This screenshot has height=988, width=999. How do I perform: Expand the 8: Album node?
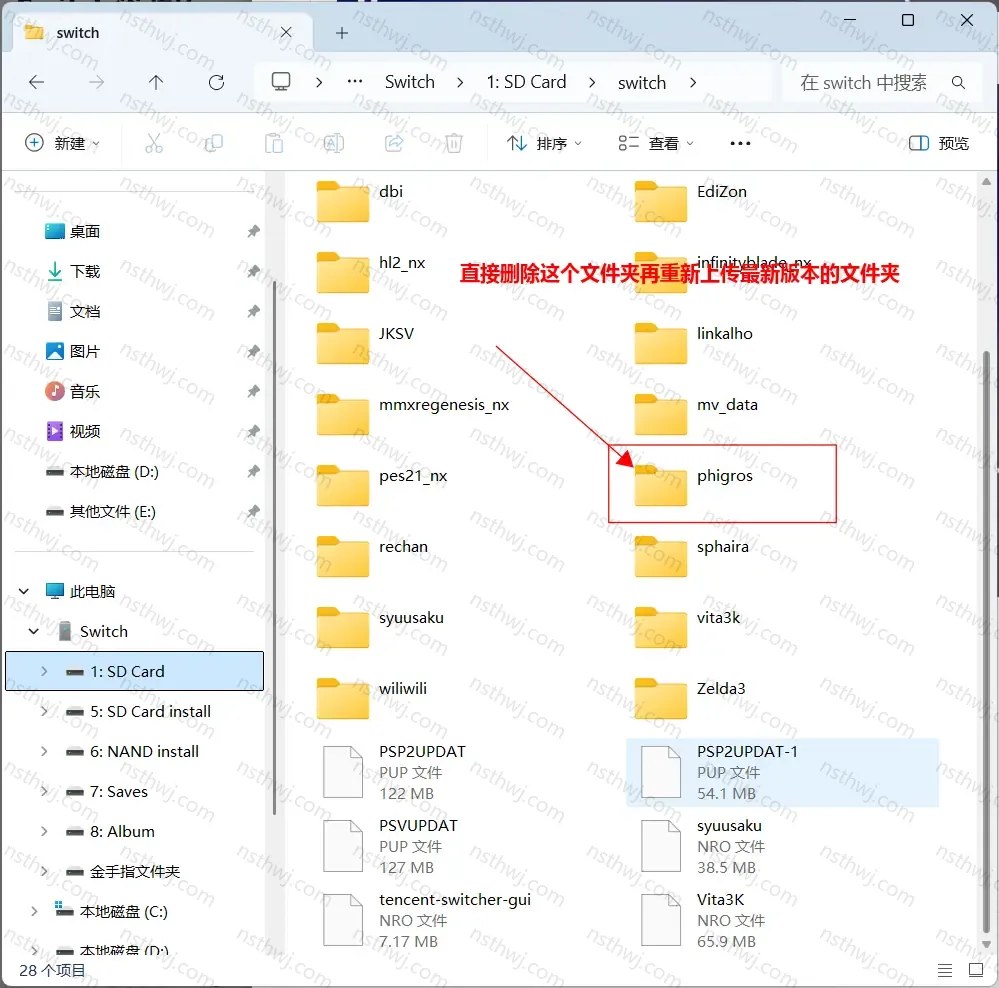tap(44, 832)
